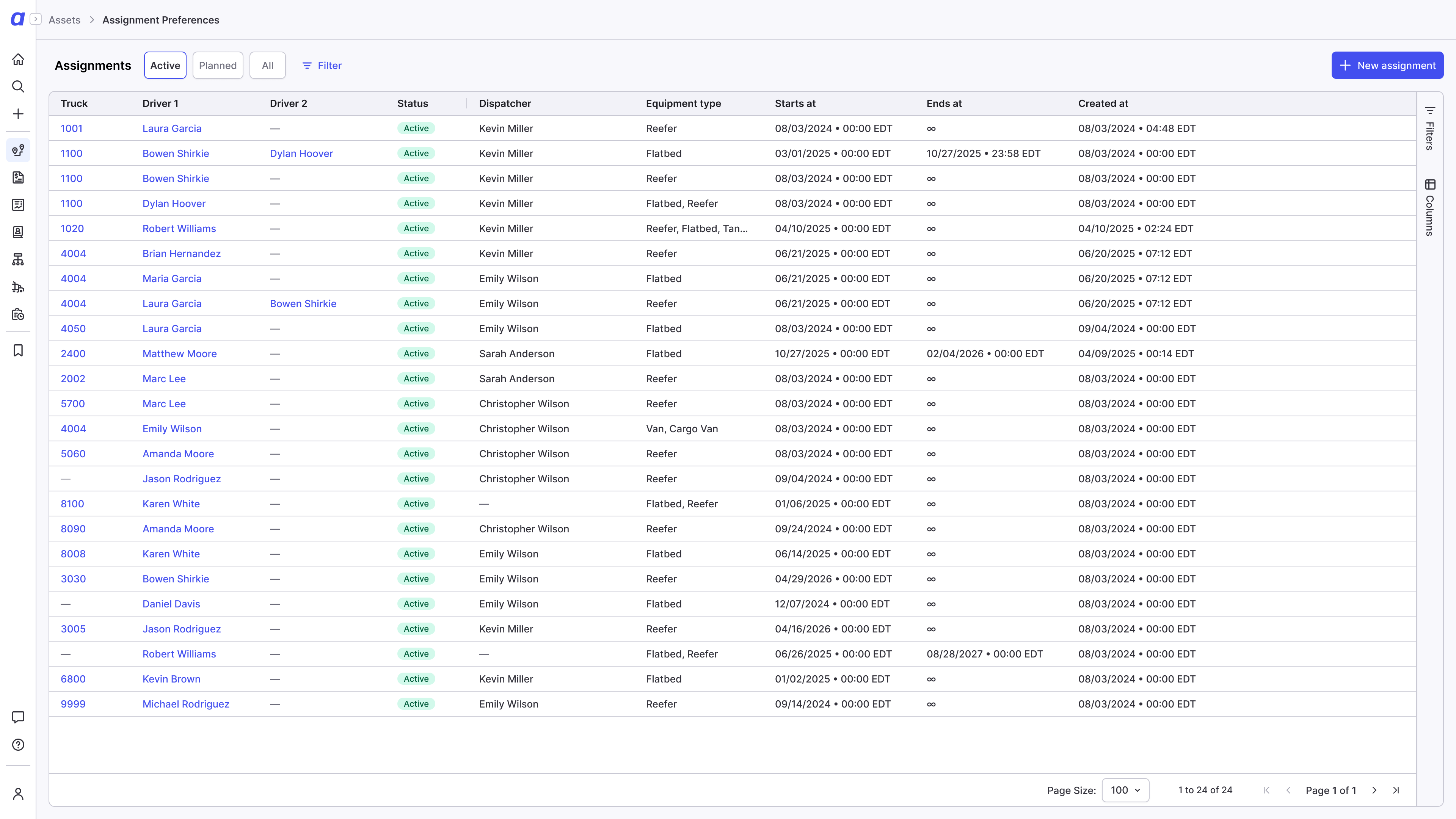Open truck 5060 link
This screenshot has height=819, width=1456.
[x=73, y=454]
